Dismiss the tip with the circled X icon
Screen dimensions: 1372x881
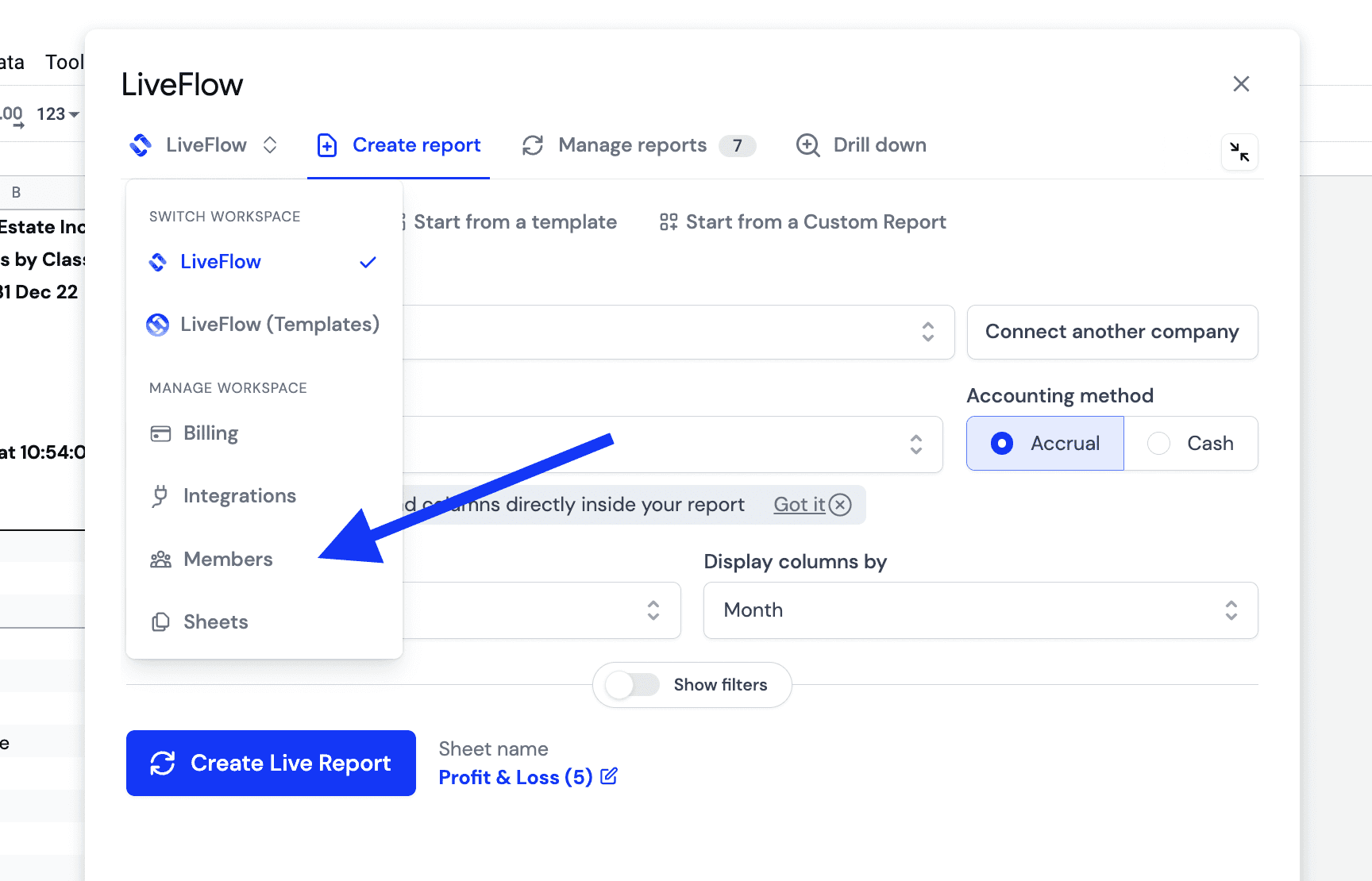840,505
